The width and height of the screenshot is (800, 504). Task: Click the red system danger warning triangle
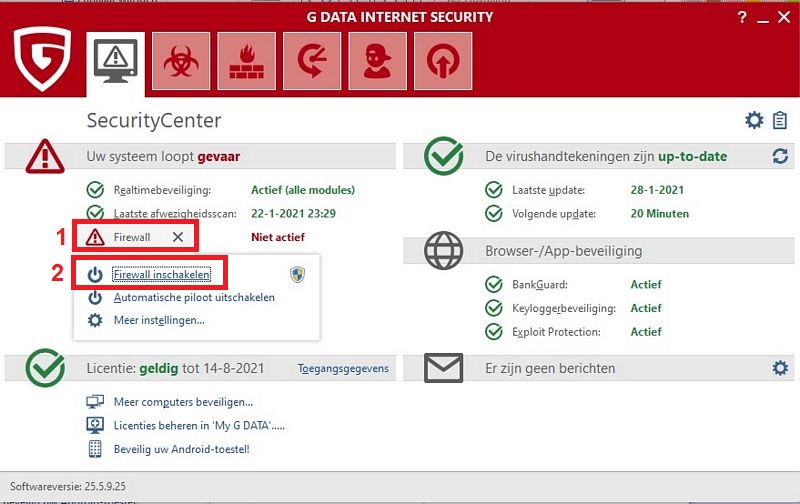point(45,157)
